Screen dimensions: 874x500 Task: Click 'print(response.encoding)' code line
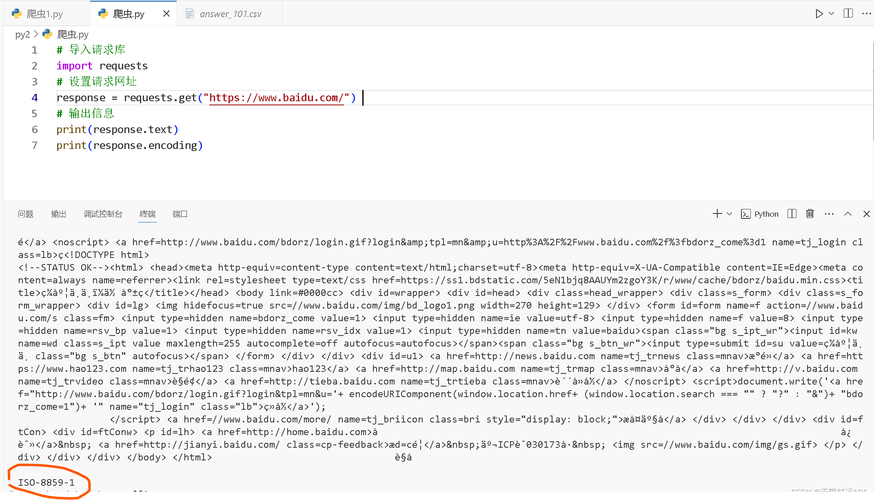click(129, 145)
